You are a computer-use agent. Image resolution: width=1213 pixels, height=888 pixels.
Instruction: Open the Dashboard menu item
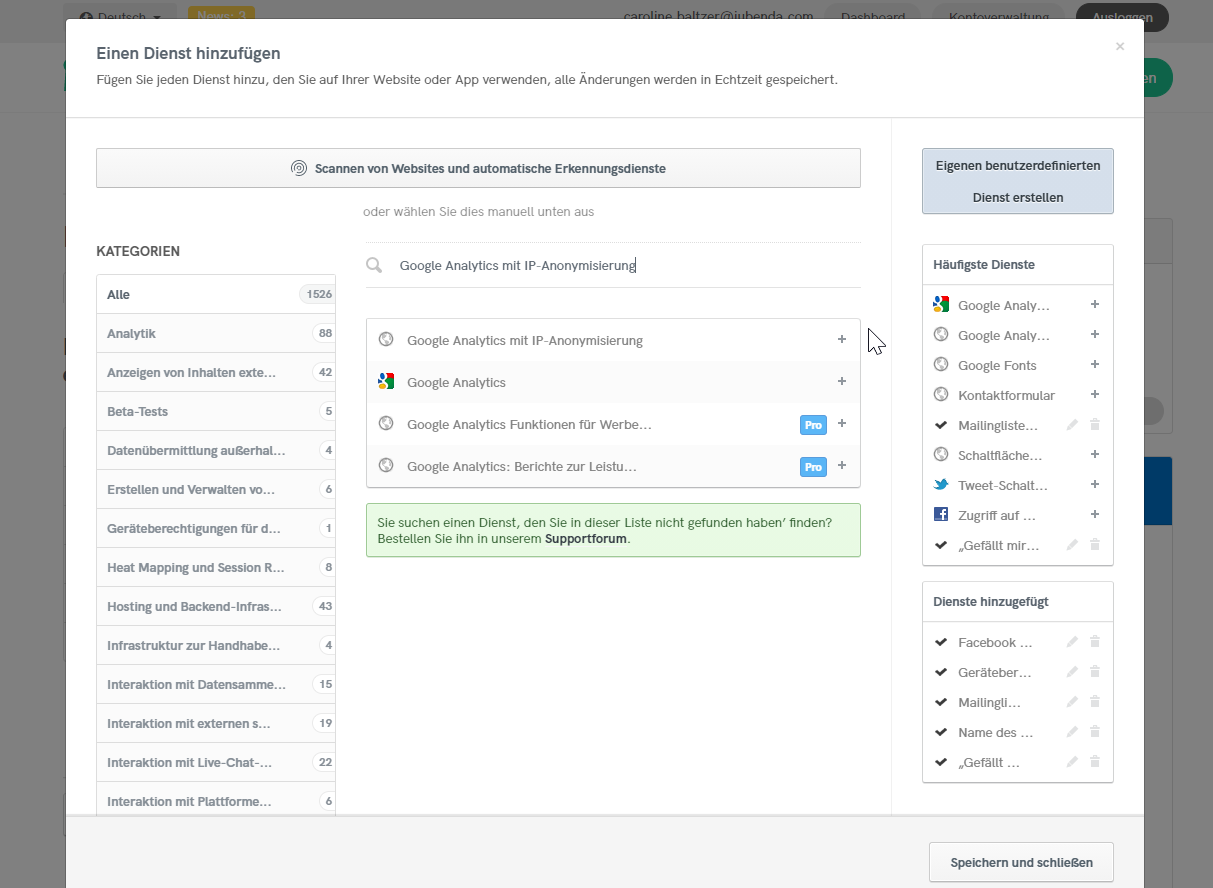872,16
